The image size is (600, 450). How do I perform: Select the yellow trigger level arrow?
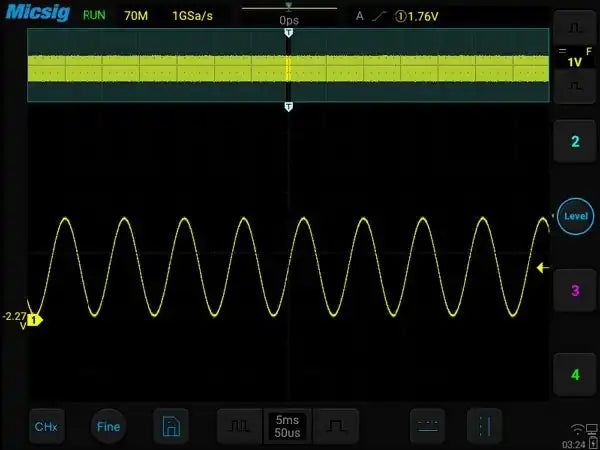pyautogui.click(x=543, y=268)
